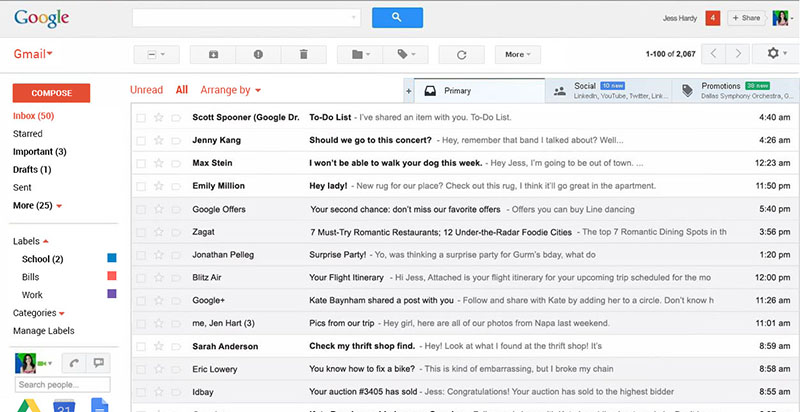Open the Move to folder dropdown
Image resolution: width=800 pixels, height=412 pixels.
[x=360, y=55]
